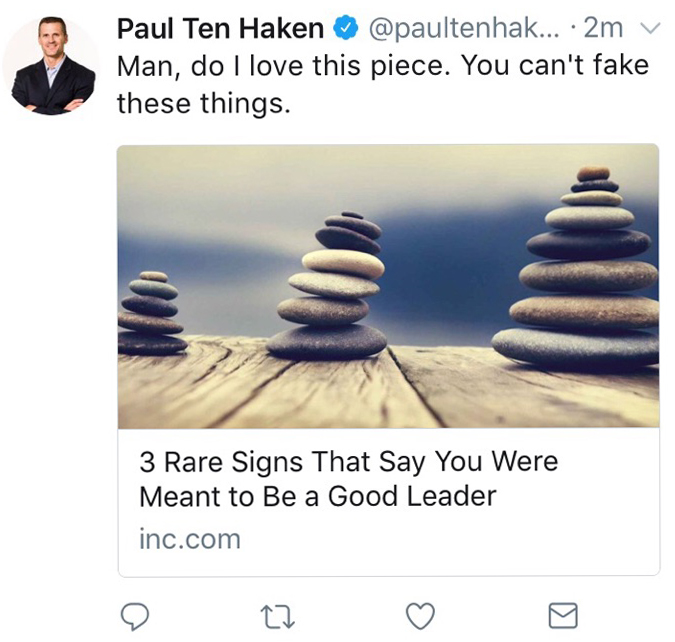Click the reply speech bubble icon
675x642 pixels.
point(135,617)
